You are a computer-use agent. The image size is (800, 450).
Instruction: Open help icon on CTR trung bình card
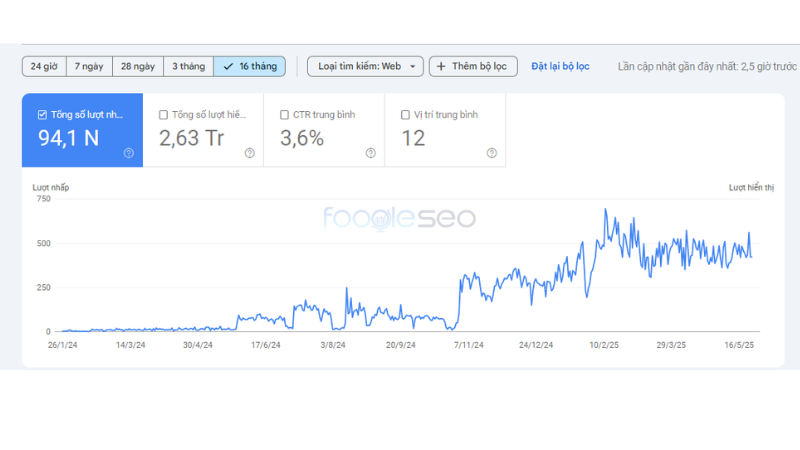click(370, 153)
